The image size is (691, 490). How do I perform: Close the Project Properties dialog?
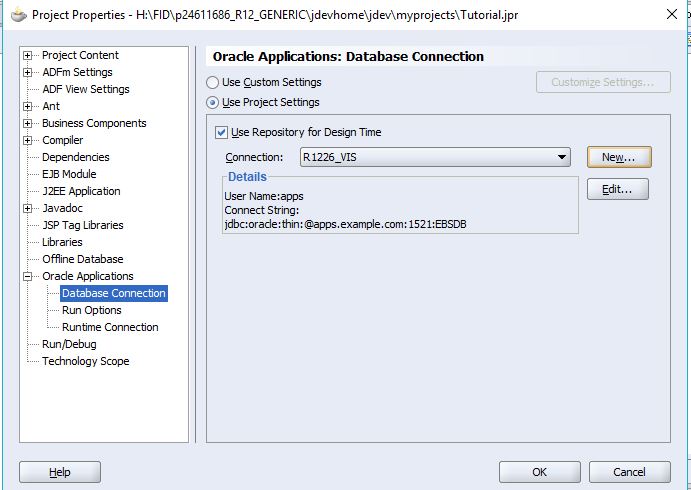[x=672, y=15]
